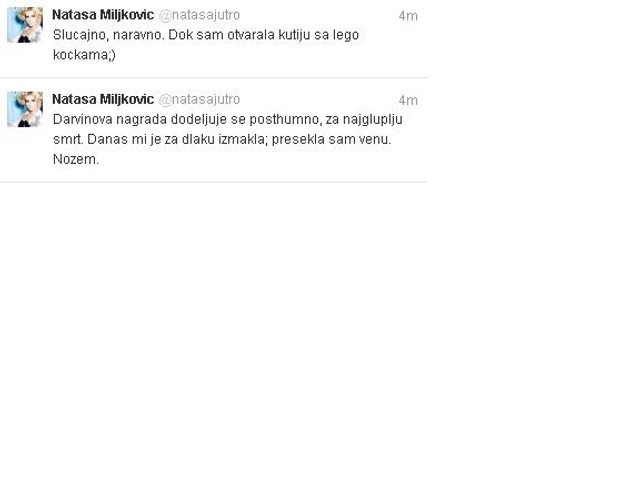Viewport: 640px width, 480px height.
Task: Open Natasa Miljkovic's profile from the top tweet
Action: (103, 15)
